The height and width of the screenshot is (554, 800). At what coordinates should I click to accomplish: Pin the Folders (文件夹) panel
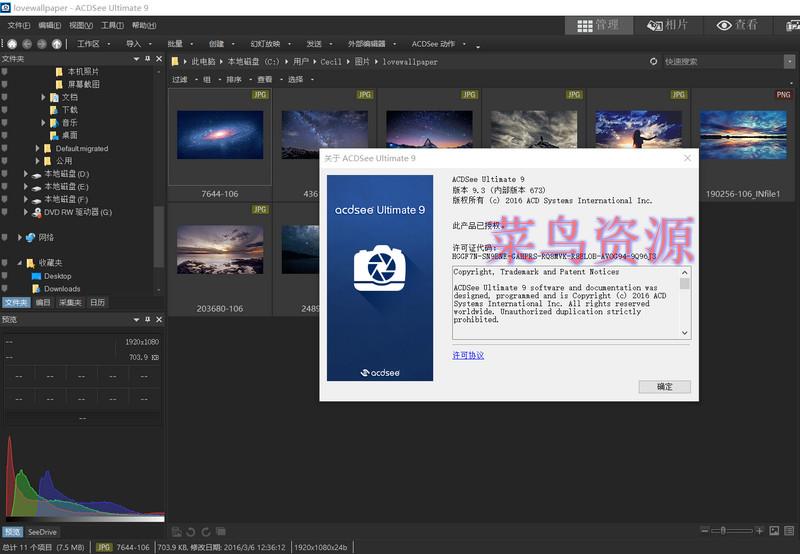147,59
